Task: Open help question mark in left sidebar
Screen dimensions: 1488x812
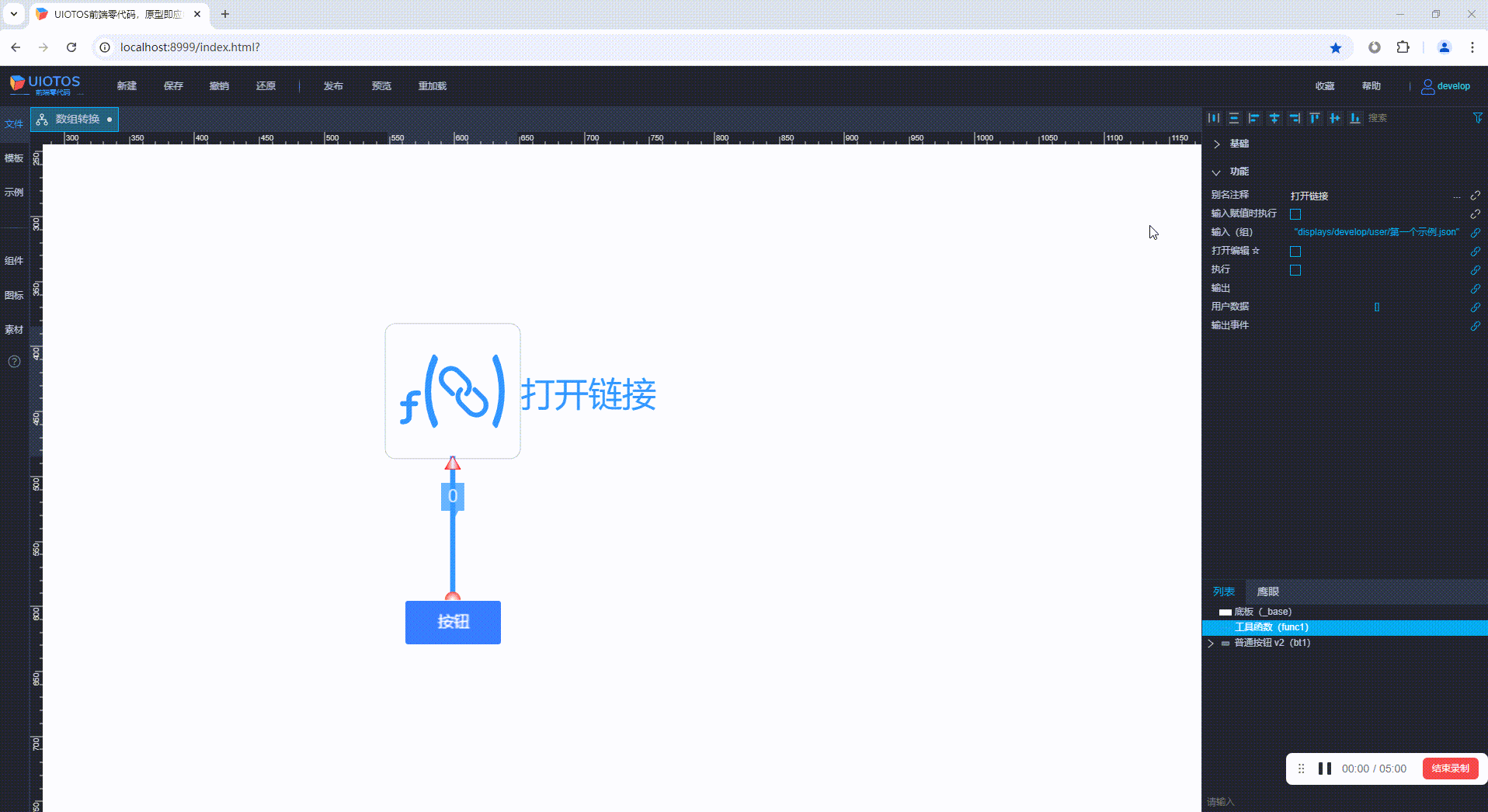Action: 14,362
